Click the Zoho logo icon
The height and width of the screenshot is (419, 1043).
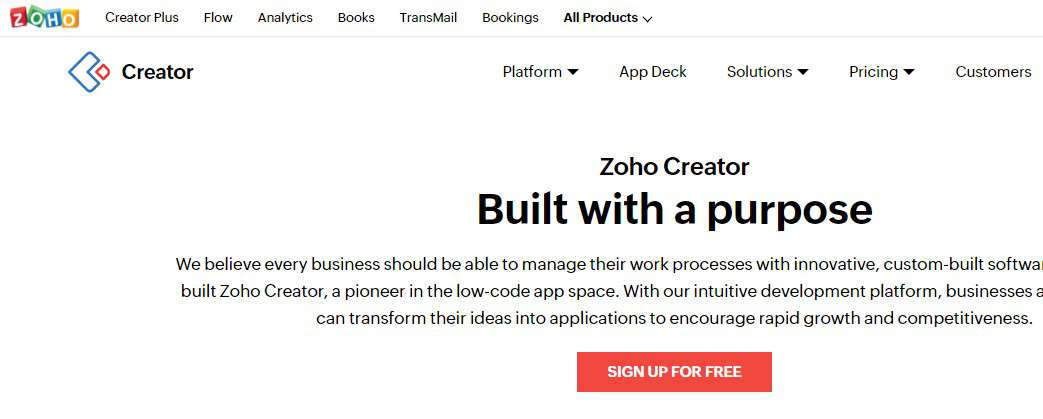45,17
